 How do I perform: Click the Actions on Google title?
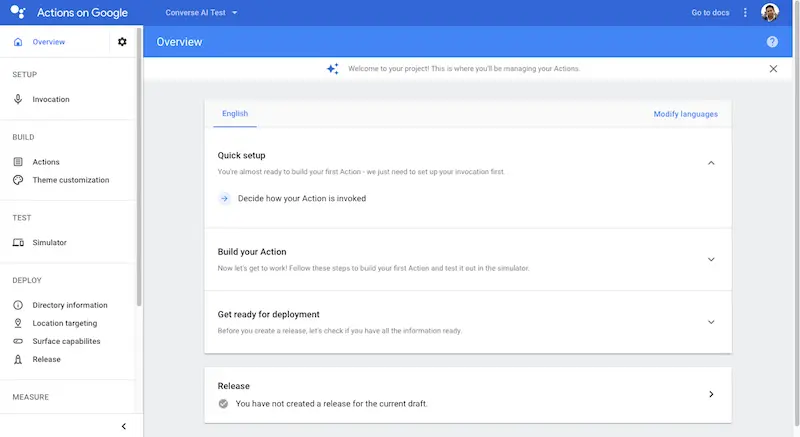(x=82, y=13)
